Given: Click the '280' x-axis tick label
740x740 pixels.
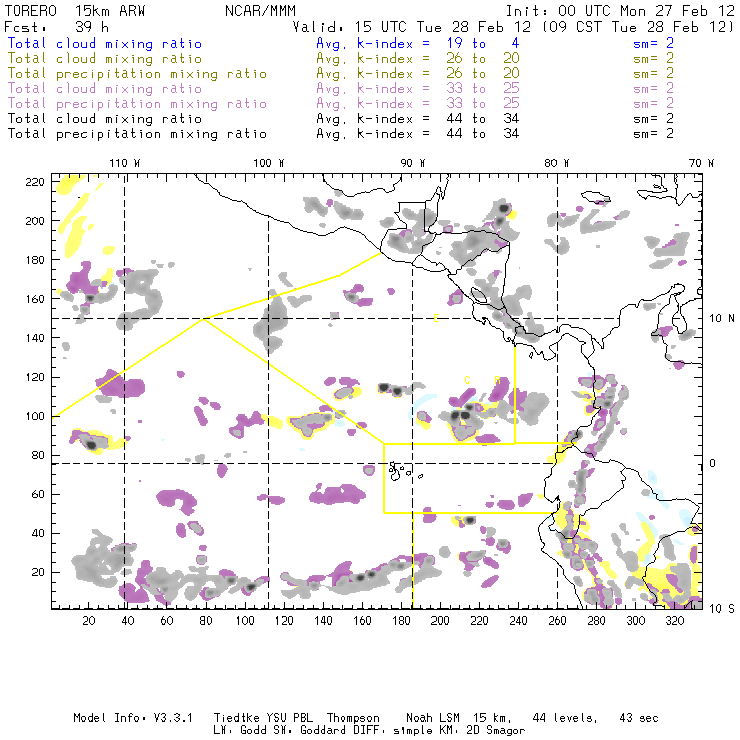Looking at the screenshot, I should tap(596, 621).
